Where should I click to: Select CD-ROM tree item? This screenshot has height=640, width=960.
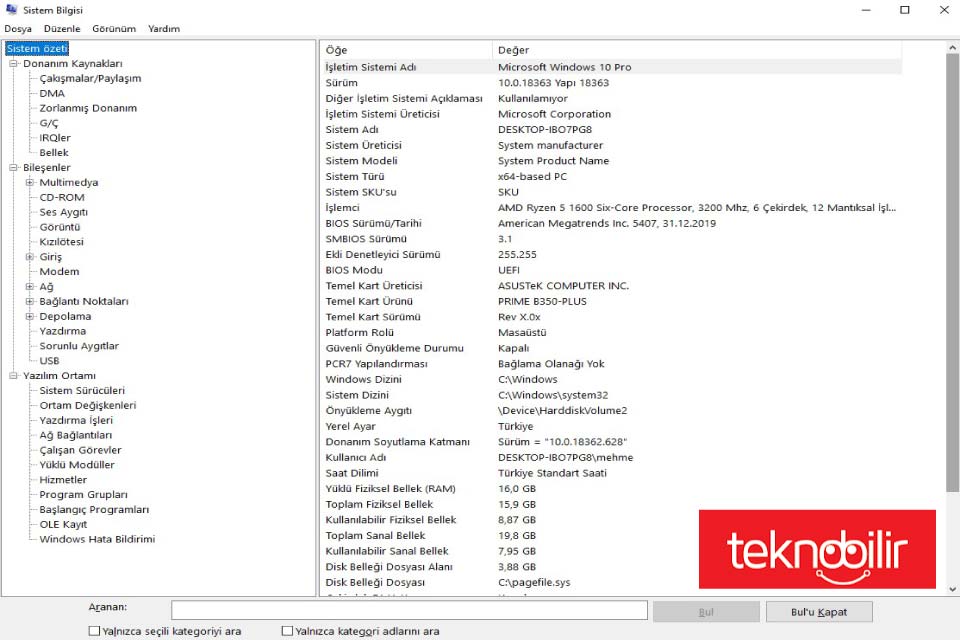(x=62, y=197)
